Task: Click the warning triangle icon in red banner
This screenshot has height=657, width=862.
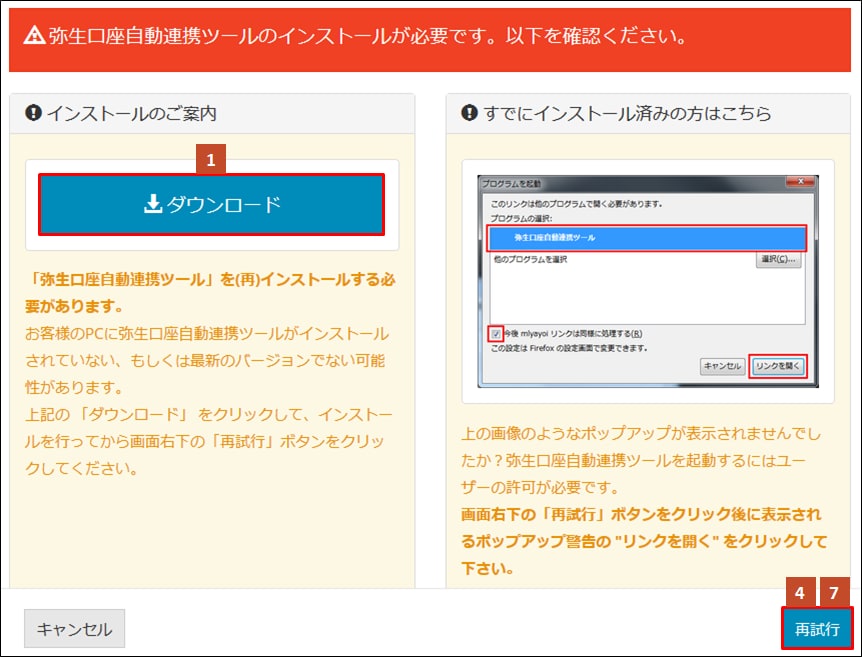Action: [x=34, y=36]
